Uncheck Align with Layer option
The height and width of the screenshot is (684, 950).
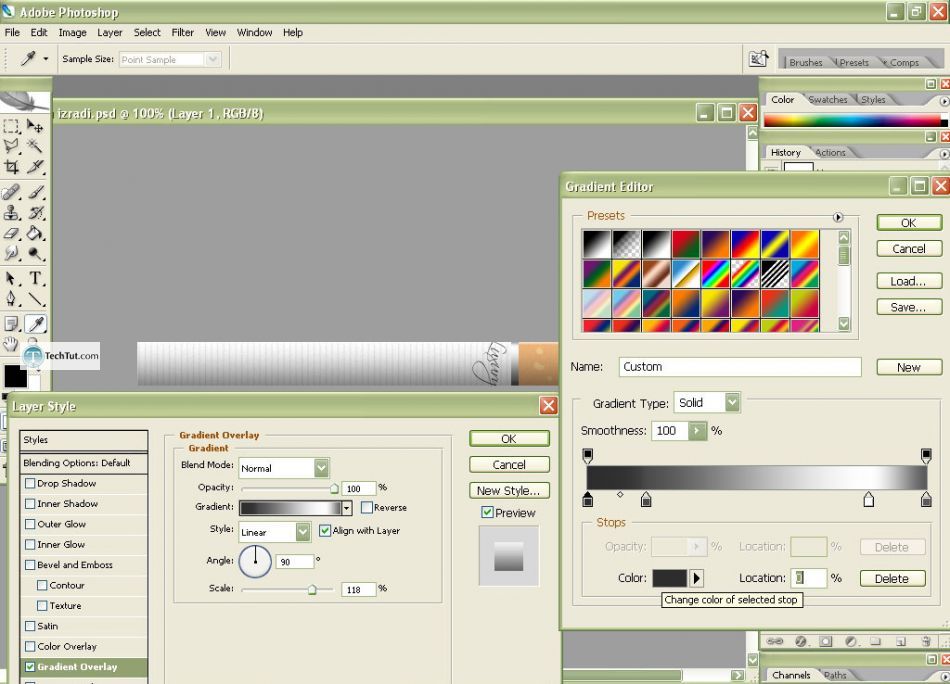325,531
